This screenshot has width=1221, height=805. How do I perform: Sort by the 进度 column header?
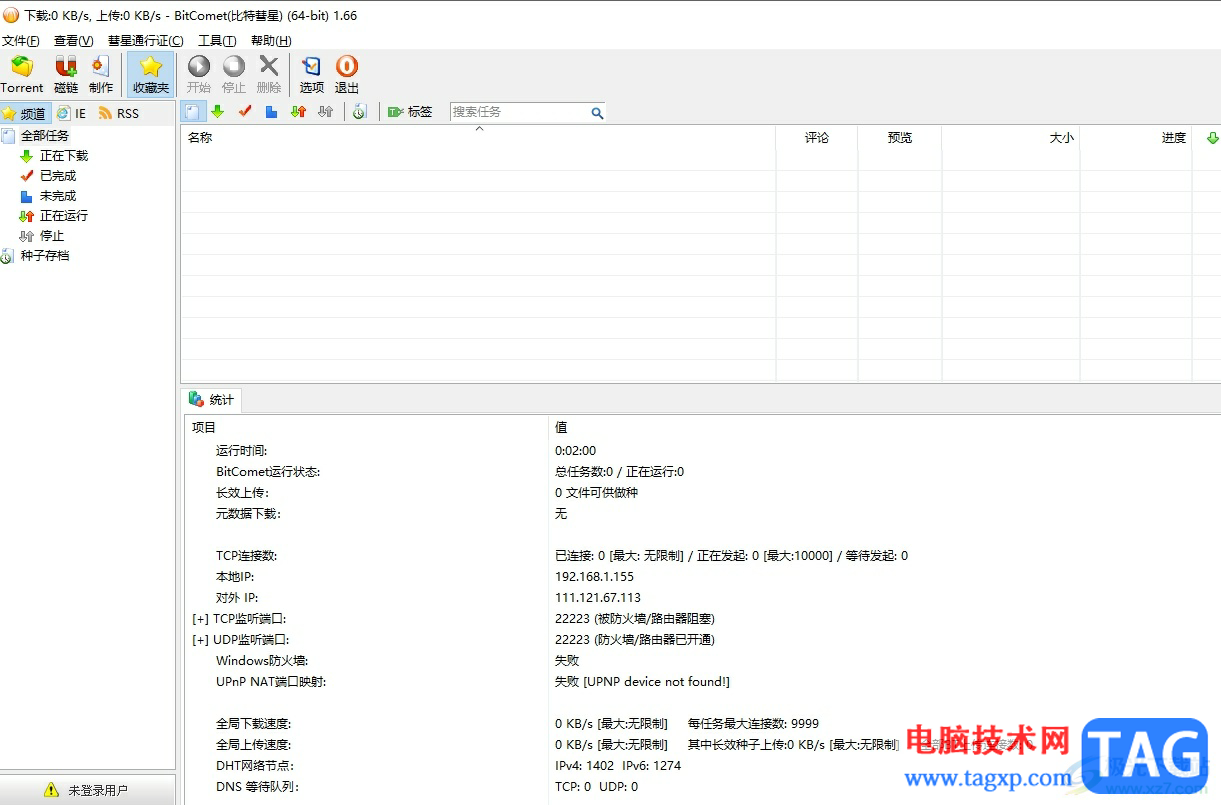1136,138
